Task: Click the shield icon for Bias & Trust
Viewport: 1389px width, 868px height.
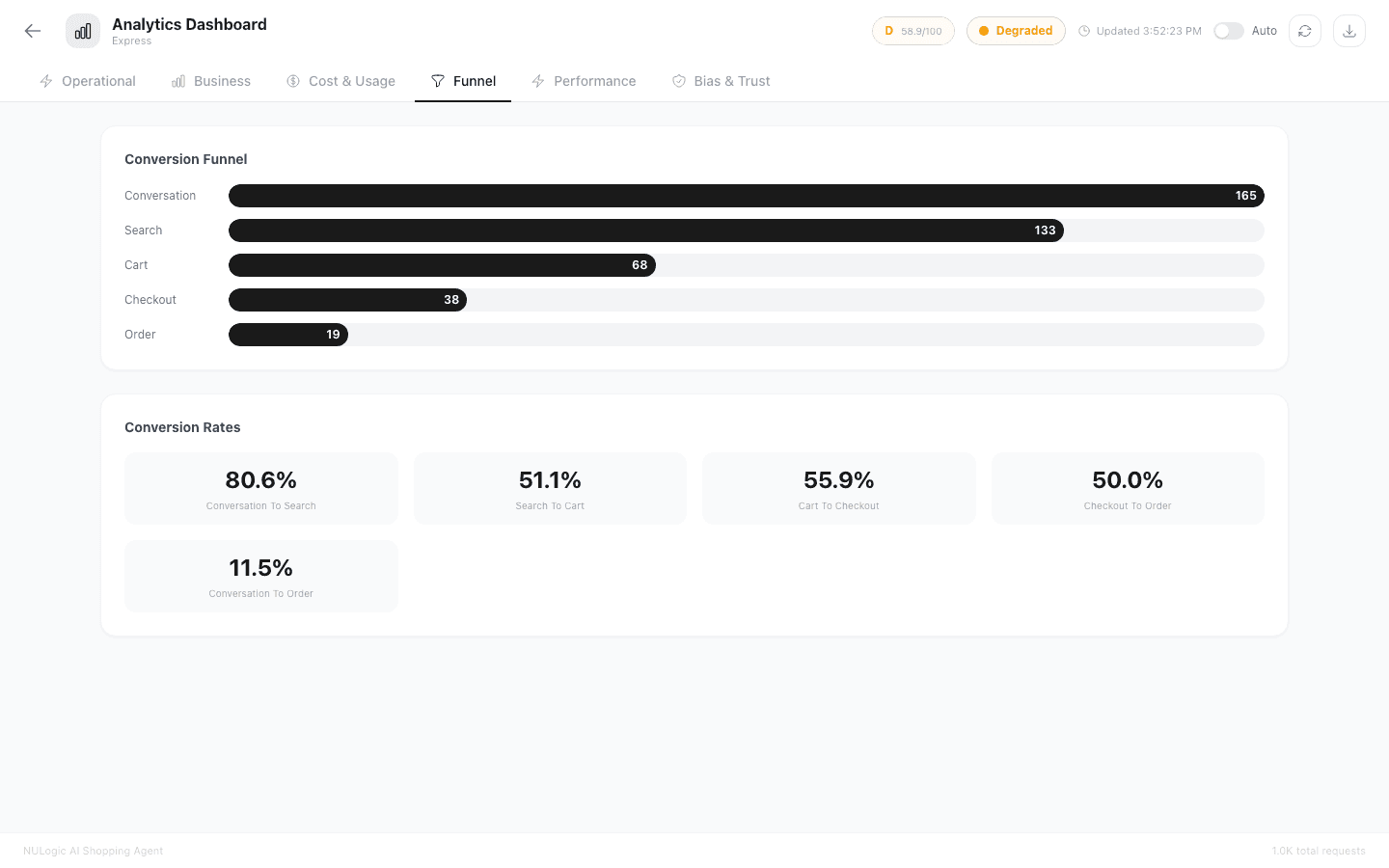Action: 679,81
